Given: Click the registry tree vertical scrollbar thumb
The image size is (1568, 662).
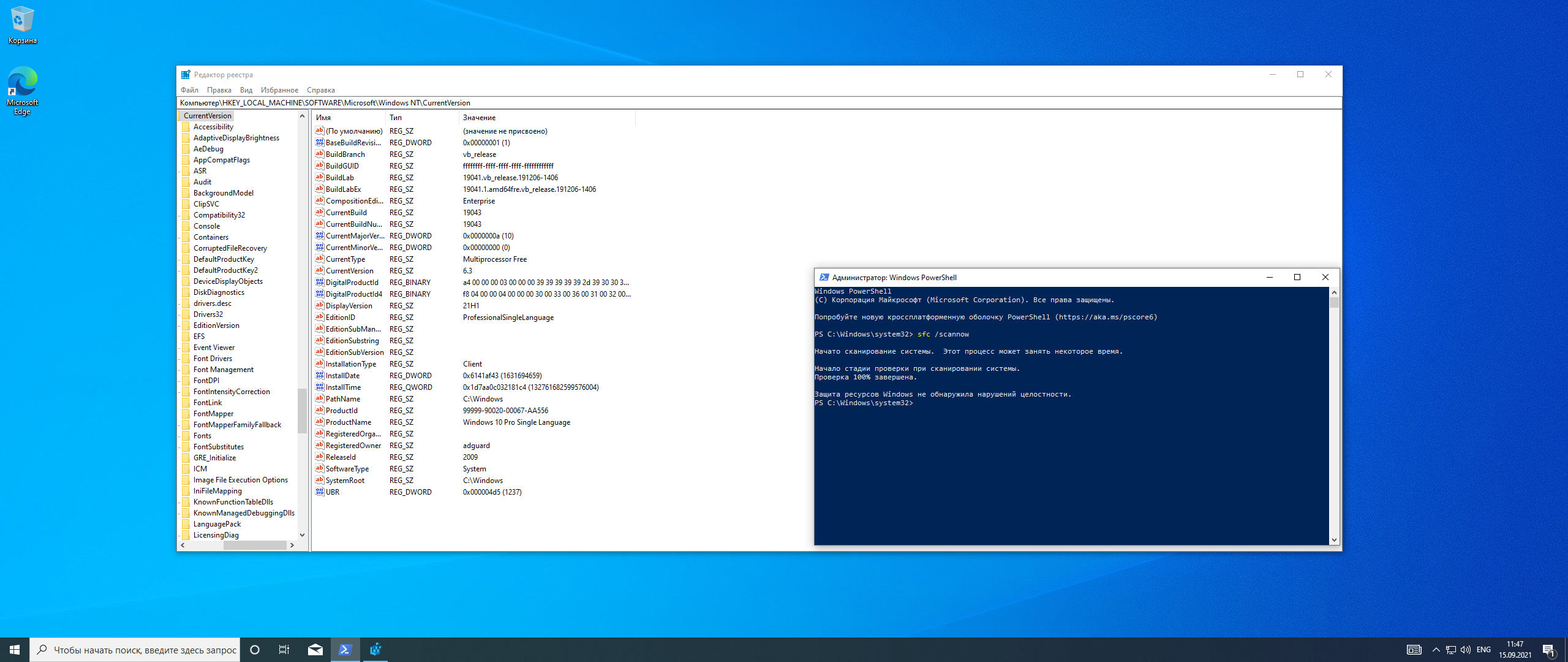Looking at the screenshot, I should coord(302,410).
